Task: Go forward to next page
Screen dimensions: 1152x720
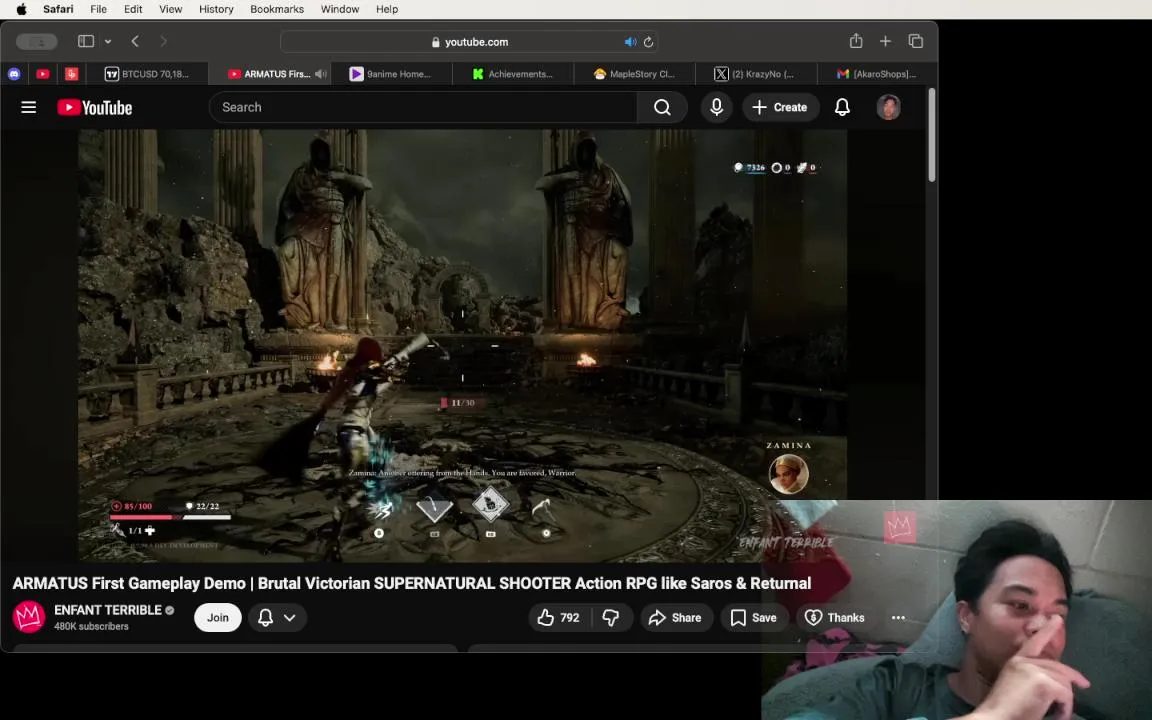Action: [x=163, y=41]
